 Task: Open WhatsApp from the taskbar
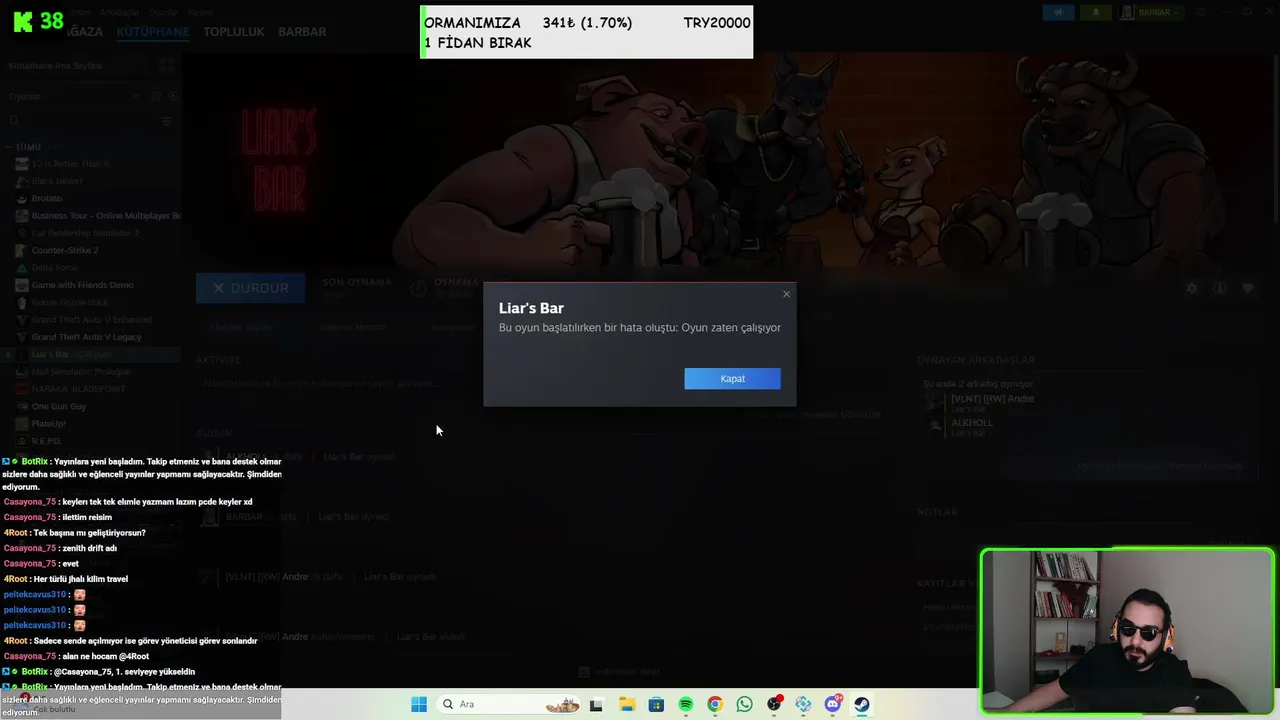744,704
